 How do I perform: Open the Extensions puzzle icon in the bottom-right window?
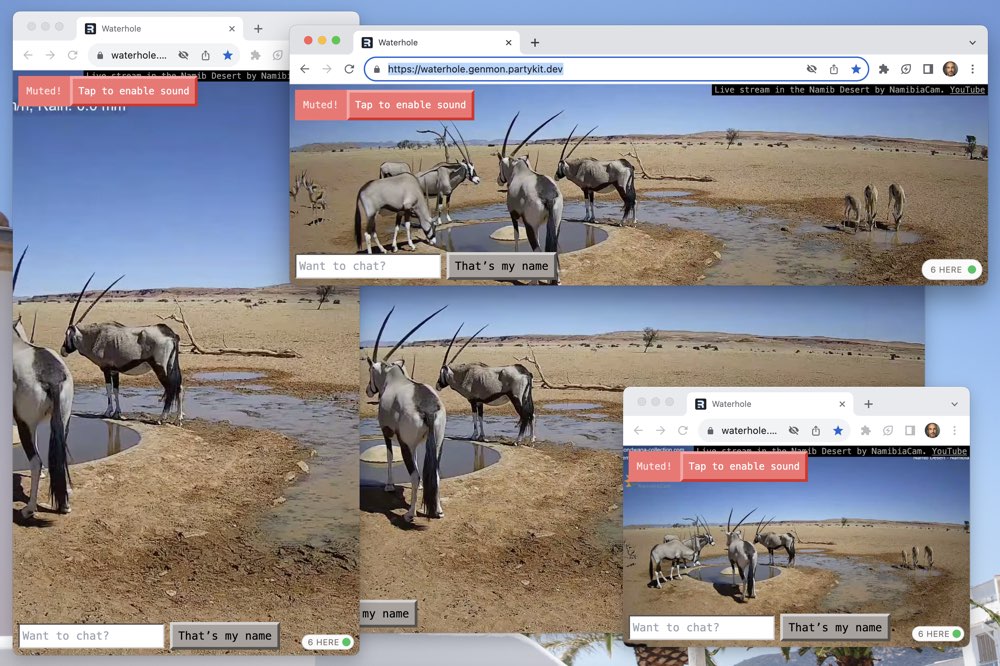(865, 431)
